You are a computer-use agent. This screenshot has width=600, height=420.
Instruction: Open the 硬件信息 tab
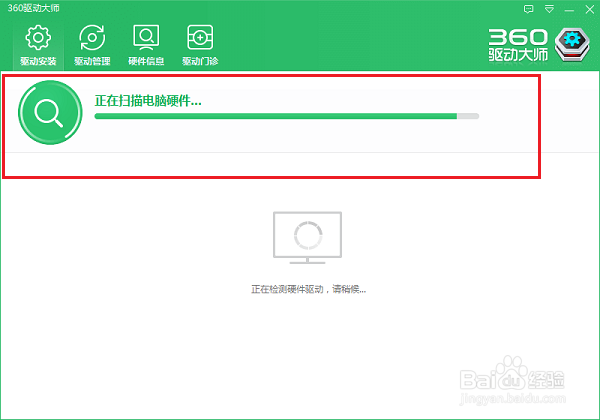pos(146,46)
